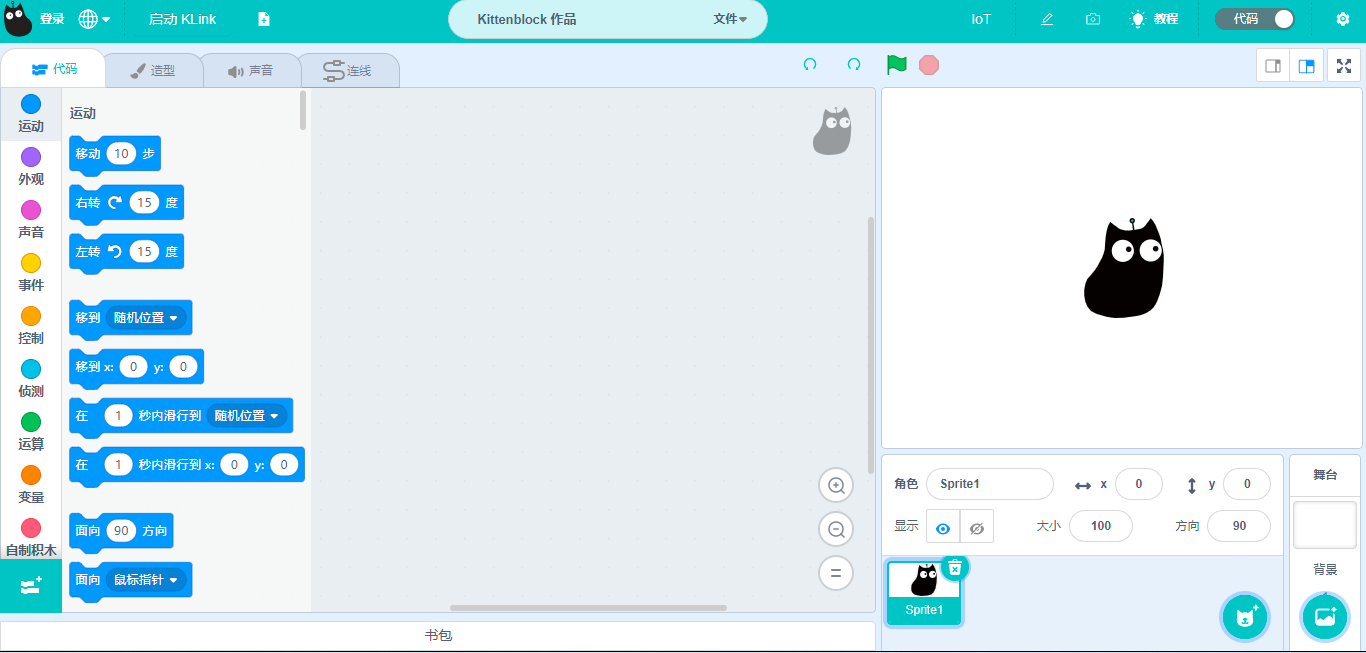The height and width of the screenshot is (653, 1366).
Task: Enter fullscreen stage mode
Action: [1344, 66]
